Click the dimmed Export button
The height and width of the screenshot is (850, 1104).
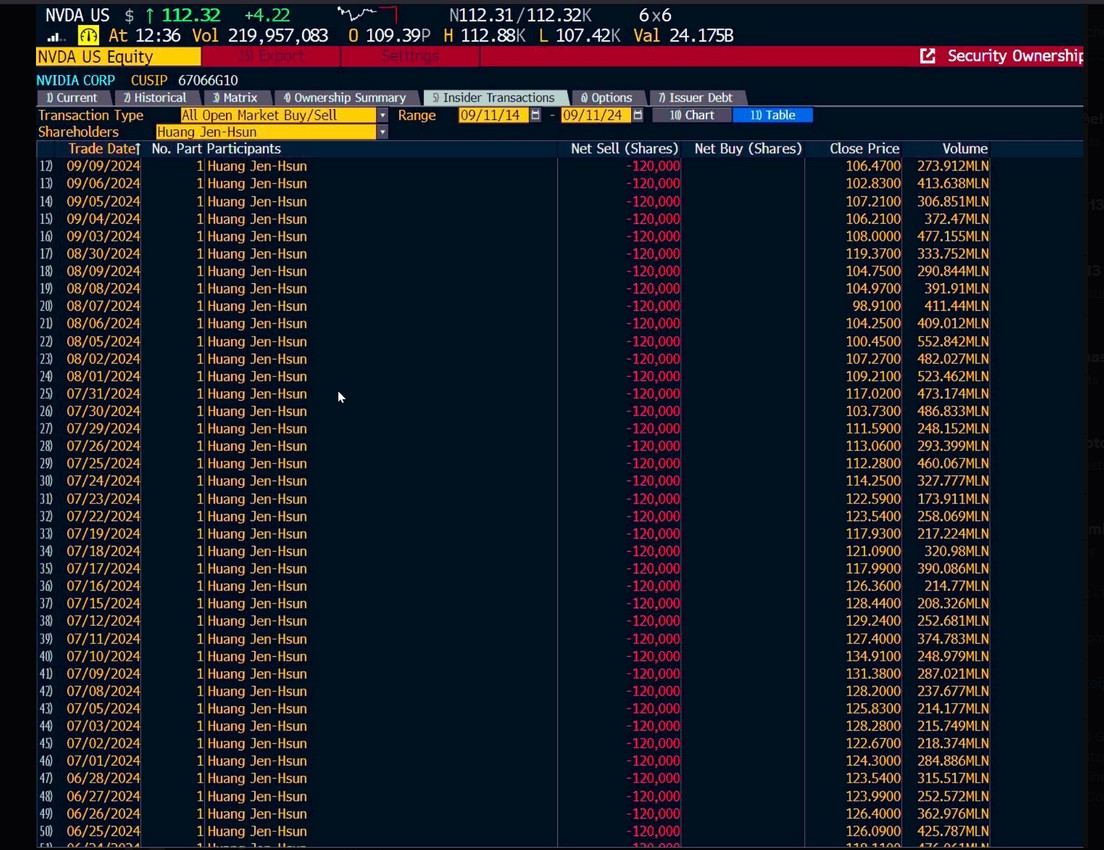click(271, 56)
